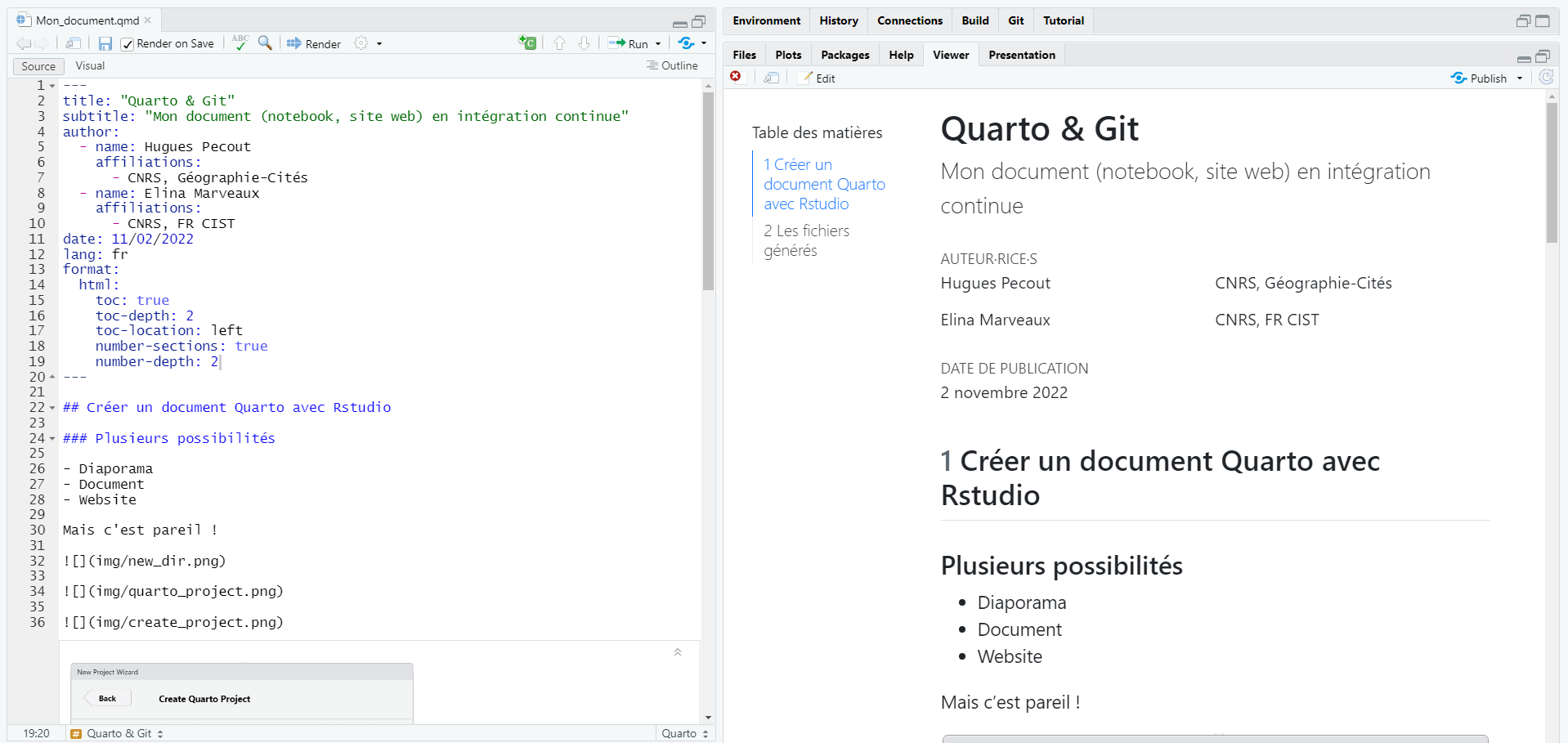The width and height of the screenshot is (1568, 743).
Task: Open find and replace magnifier icon
Action: [265, 43]
